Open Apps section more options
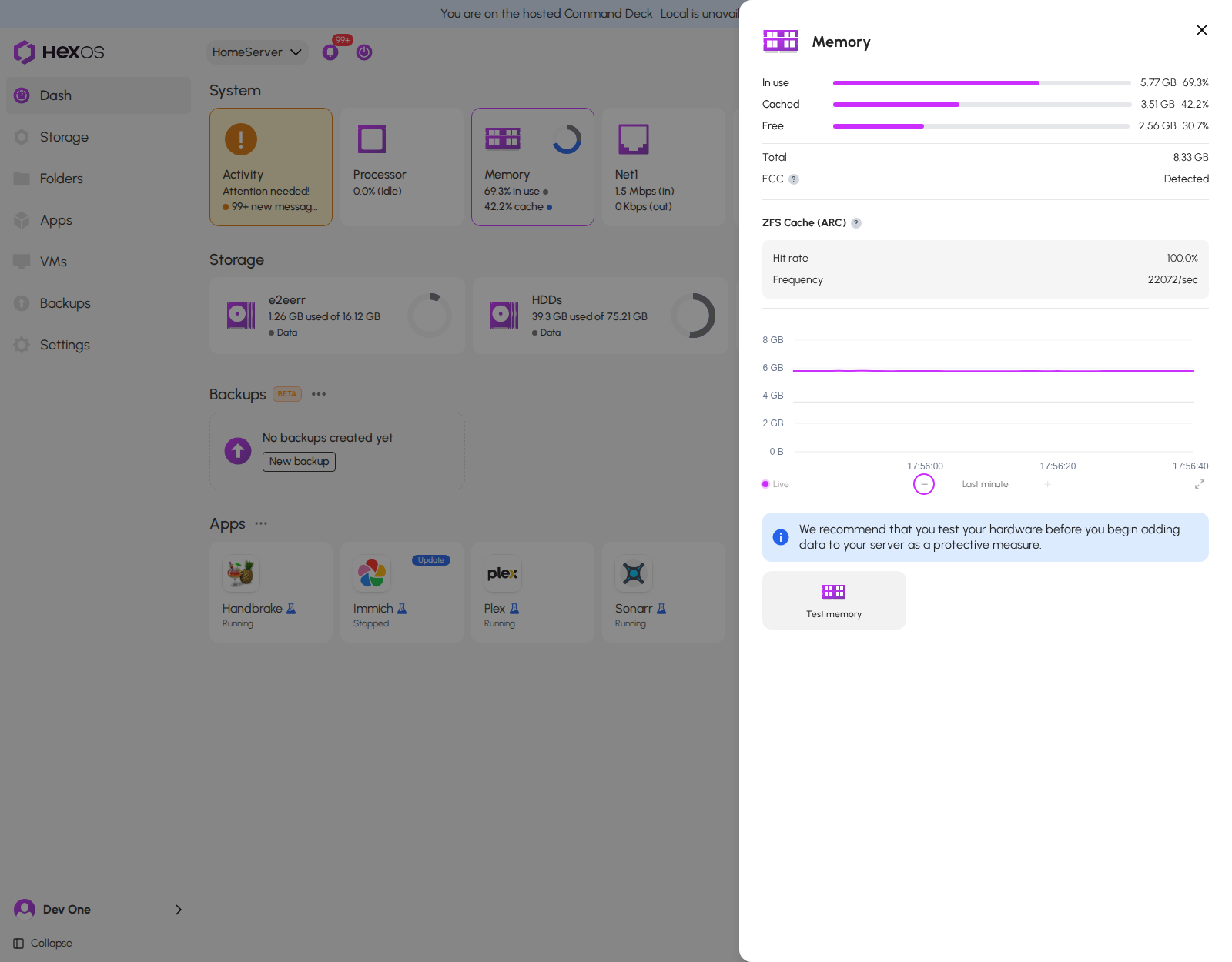Screen dimensions: 1232x962 point(261,523)
